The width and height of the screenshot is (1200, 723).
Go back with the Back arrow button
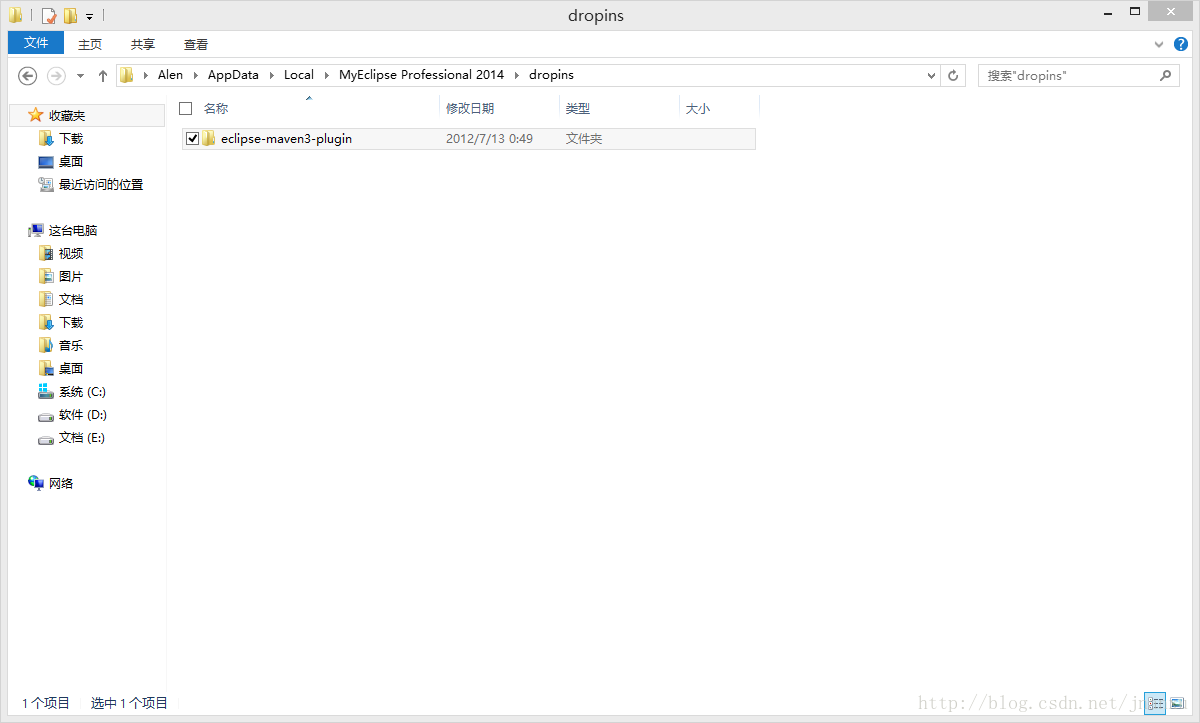click(28, 75)
